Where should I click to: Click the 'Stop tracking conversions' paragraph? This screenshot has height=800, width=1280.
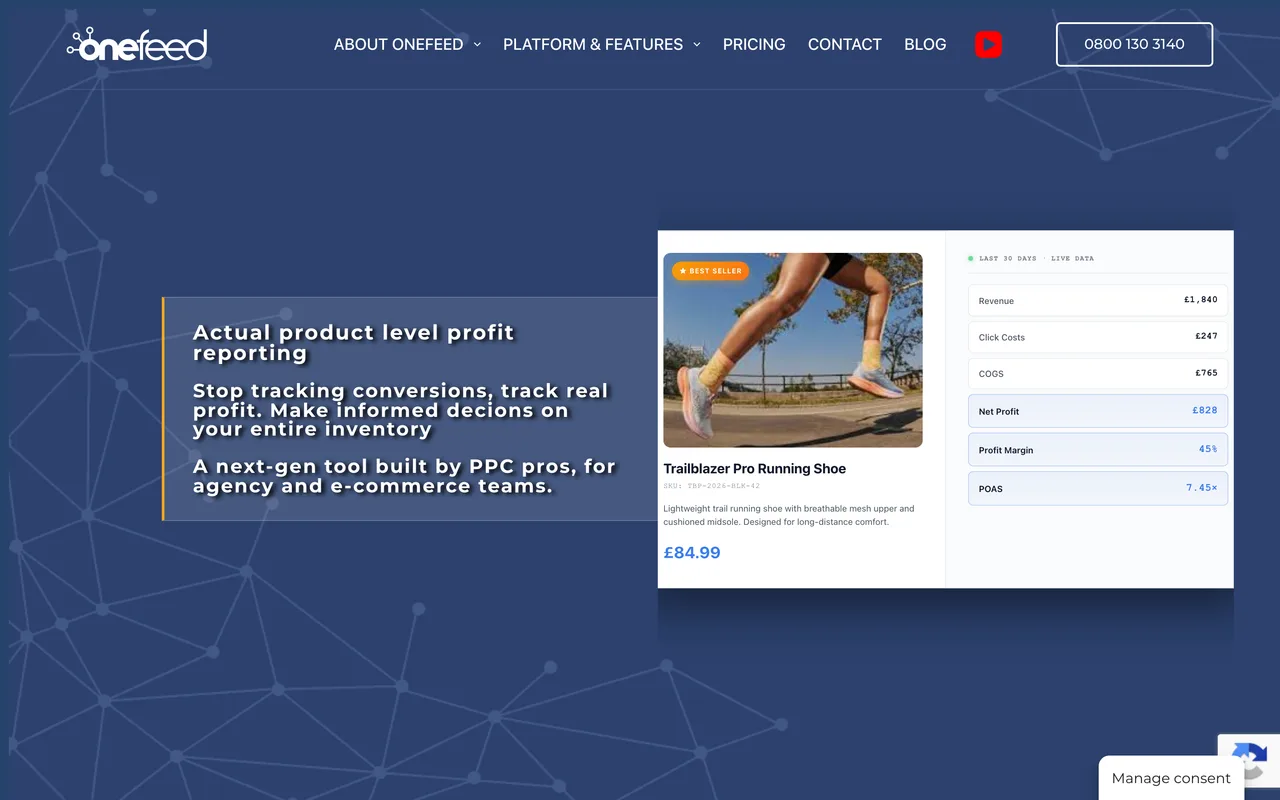point(400,410)
